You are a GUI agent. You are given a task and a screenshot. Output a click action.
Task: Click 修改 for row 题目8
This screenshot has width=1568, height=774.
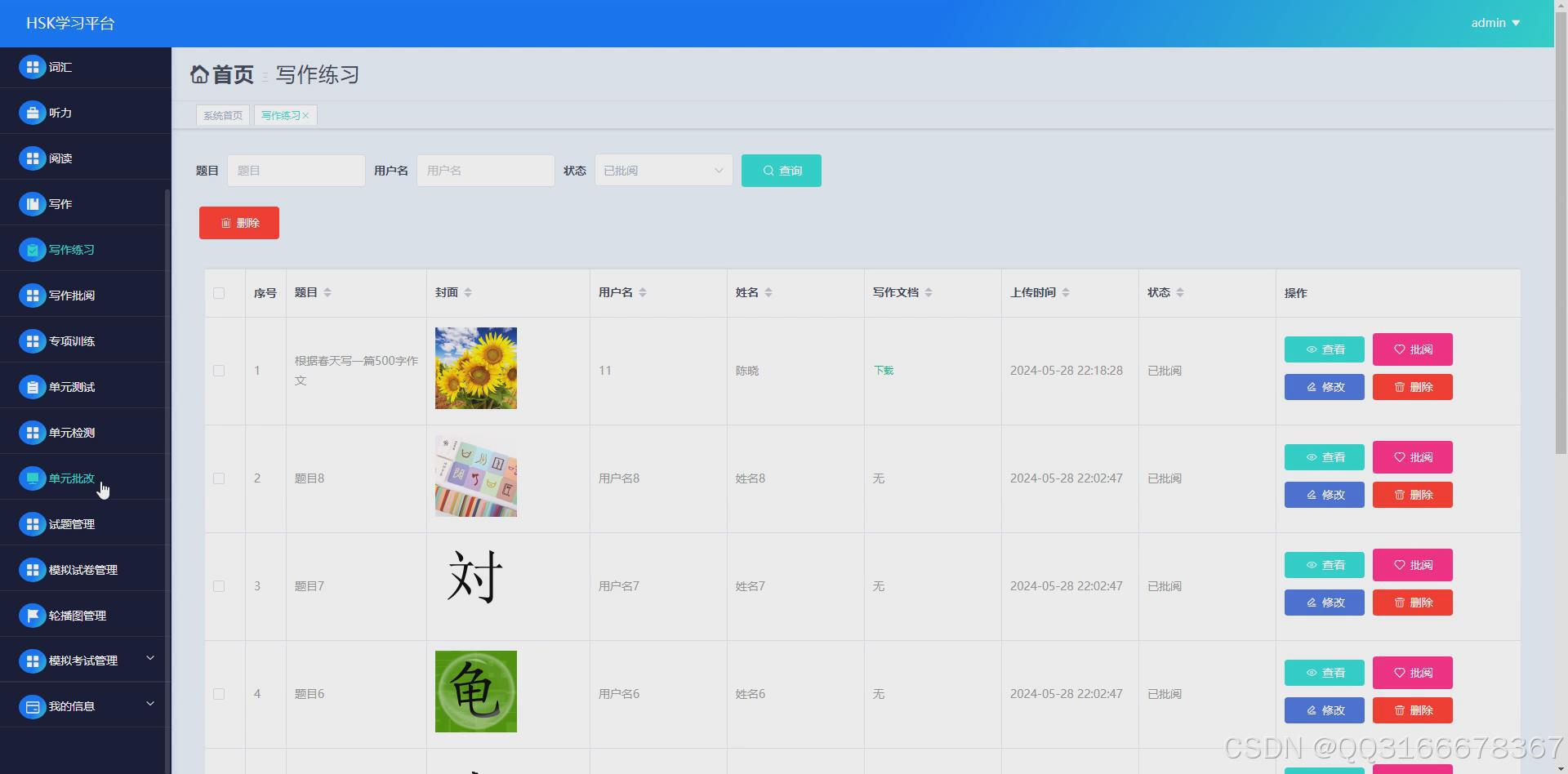click(1325, 495)
